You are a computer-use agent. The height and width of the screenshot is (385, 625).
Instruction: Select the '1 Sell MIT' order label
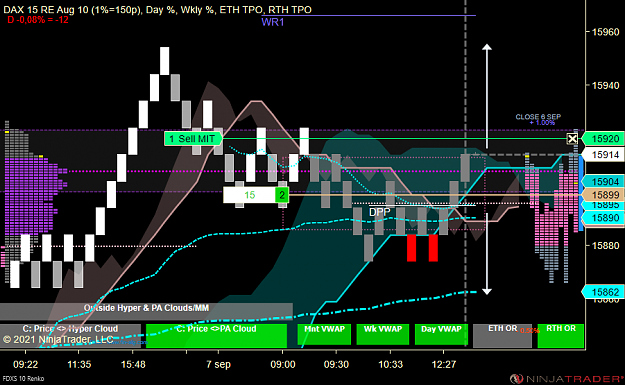(x=193, y=139)
